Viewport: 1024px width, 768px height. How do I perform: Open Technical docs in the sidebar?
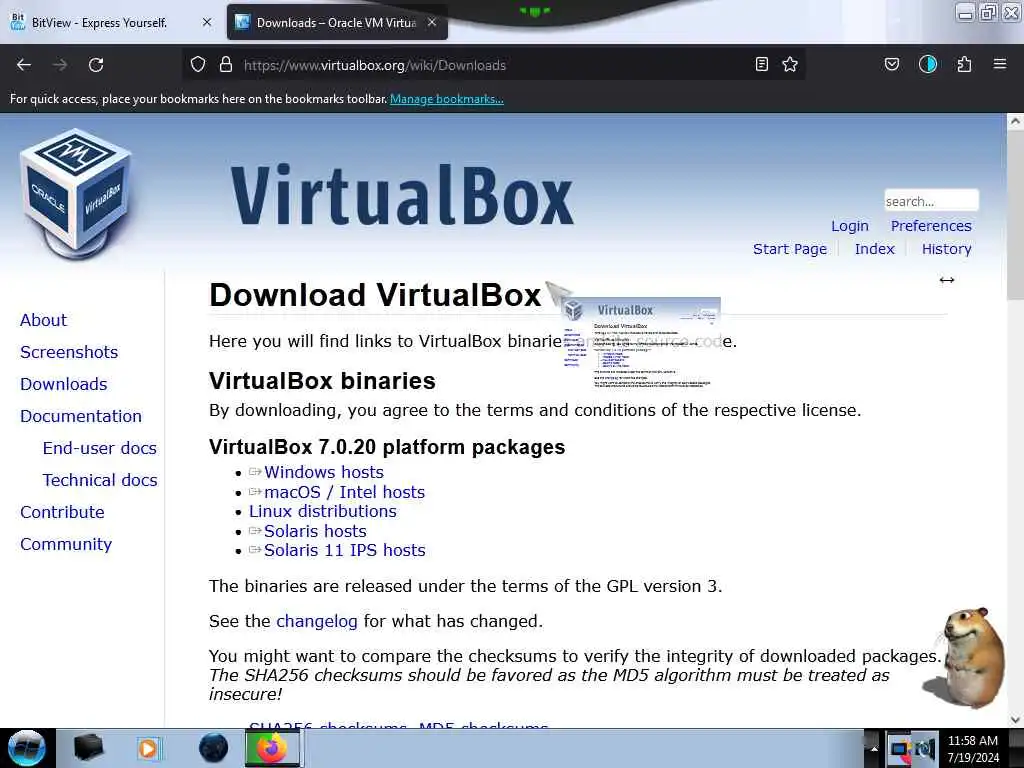click(100, 480)
